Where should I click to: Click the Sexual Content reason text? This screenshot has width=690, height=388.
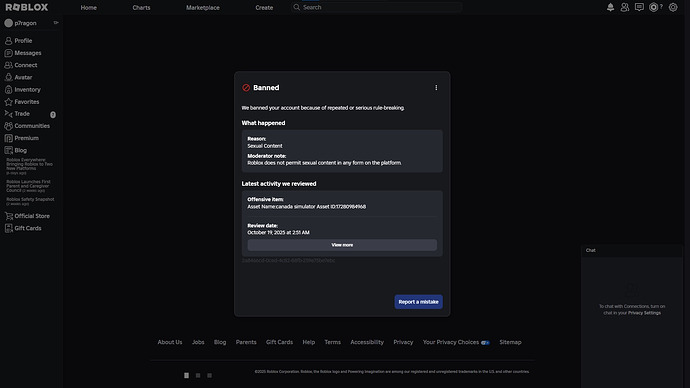click(x=265, y=146)
